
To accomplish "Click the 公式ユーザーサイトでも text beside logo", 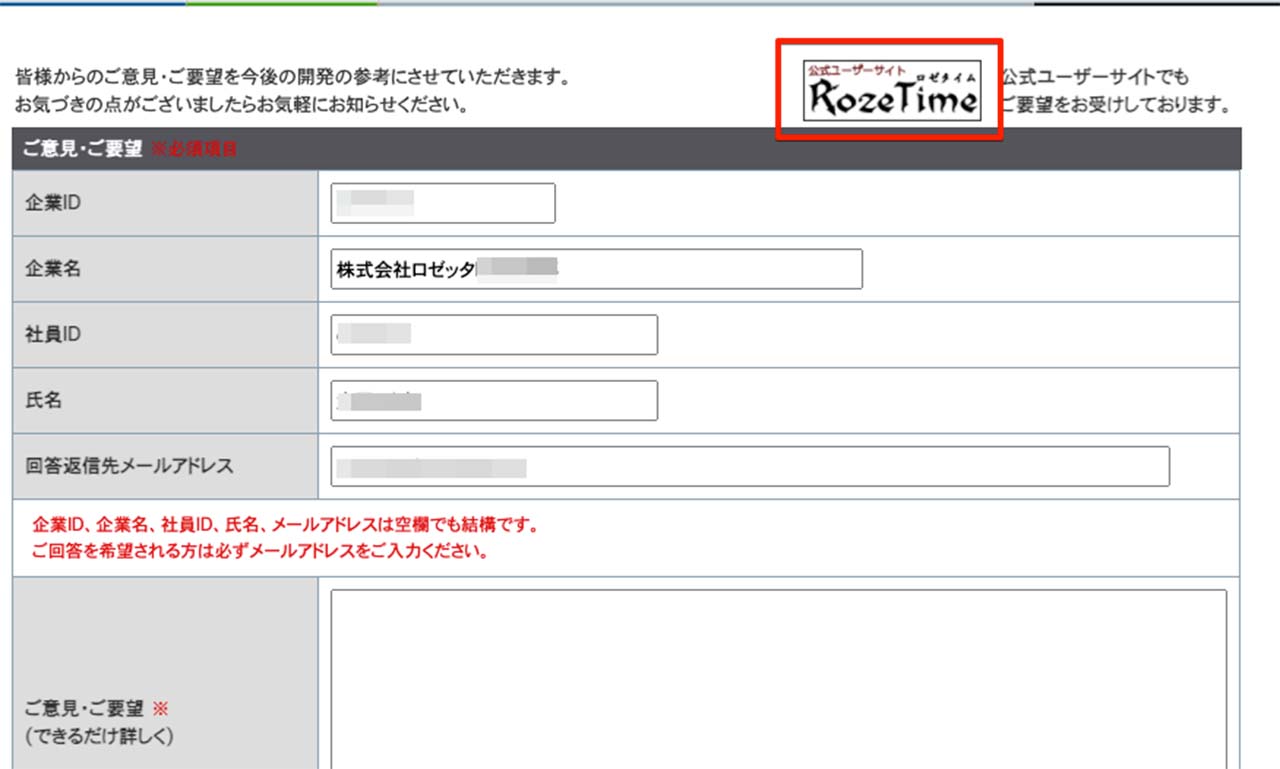I will 1095,77.
